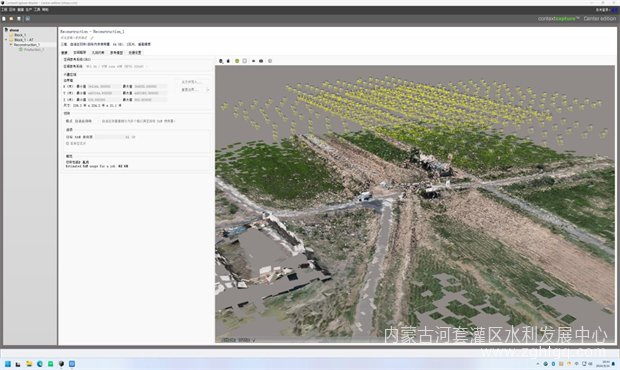Click the square box icon in the 3D view toolbar
This screenshot has height=370, width=620.
[x=245, y=61]
